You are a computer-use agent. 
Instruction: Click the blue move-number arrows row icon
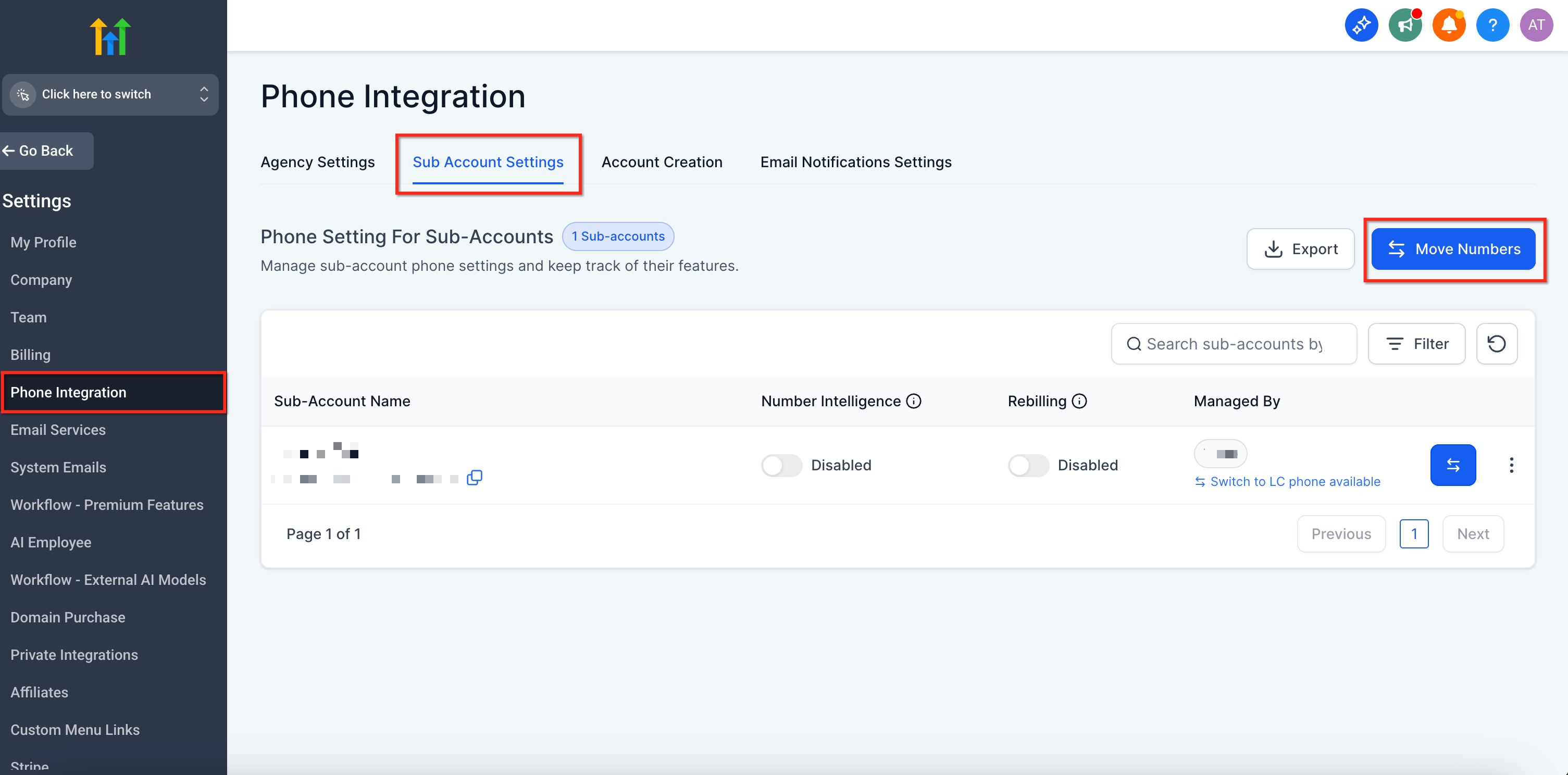click(1452, 465)
